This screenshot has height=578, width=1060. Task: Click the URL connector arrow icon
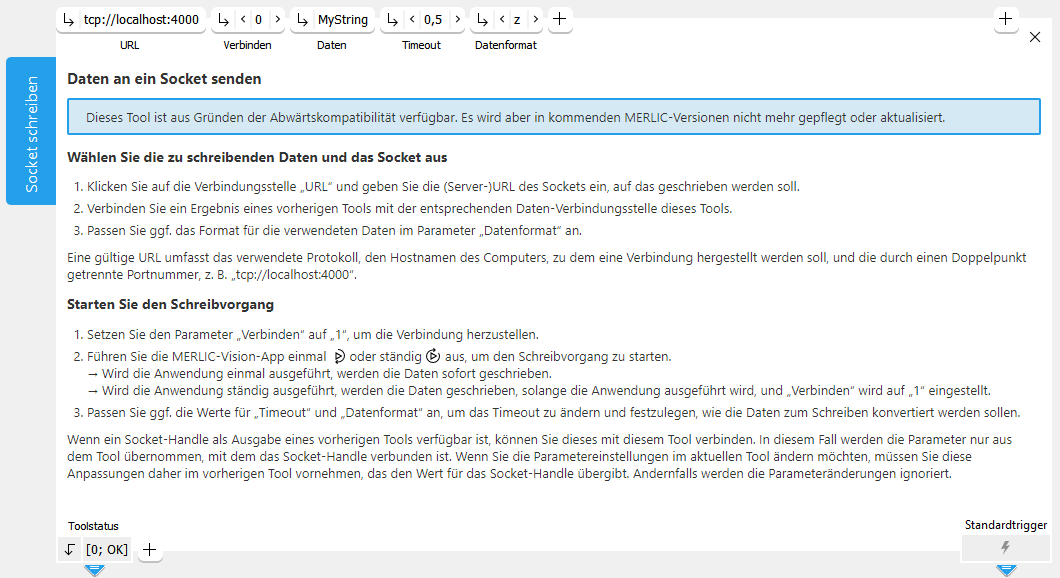[x=68, y=20]
